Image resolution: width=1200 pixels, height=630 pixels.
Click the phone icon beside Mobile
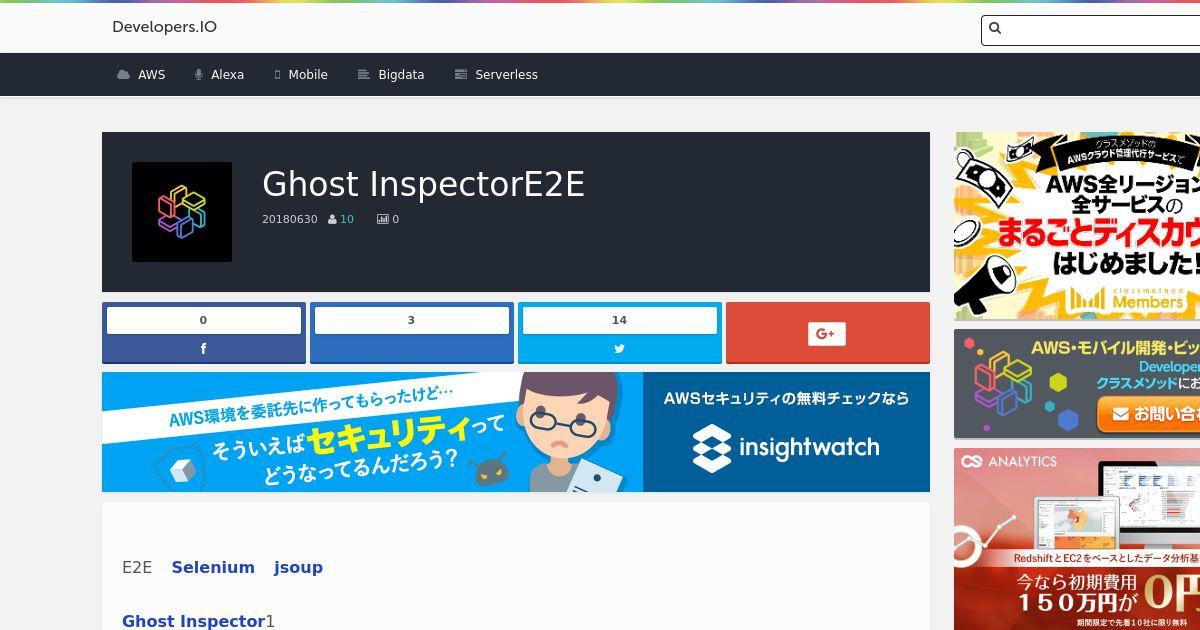click(x=277, y=75)
